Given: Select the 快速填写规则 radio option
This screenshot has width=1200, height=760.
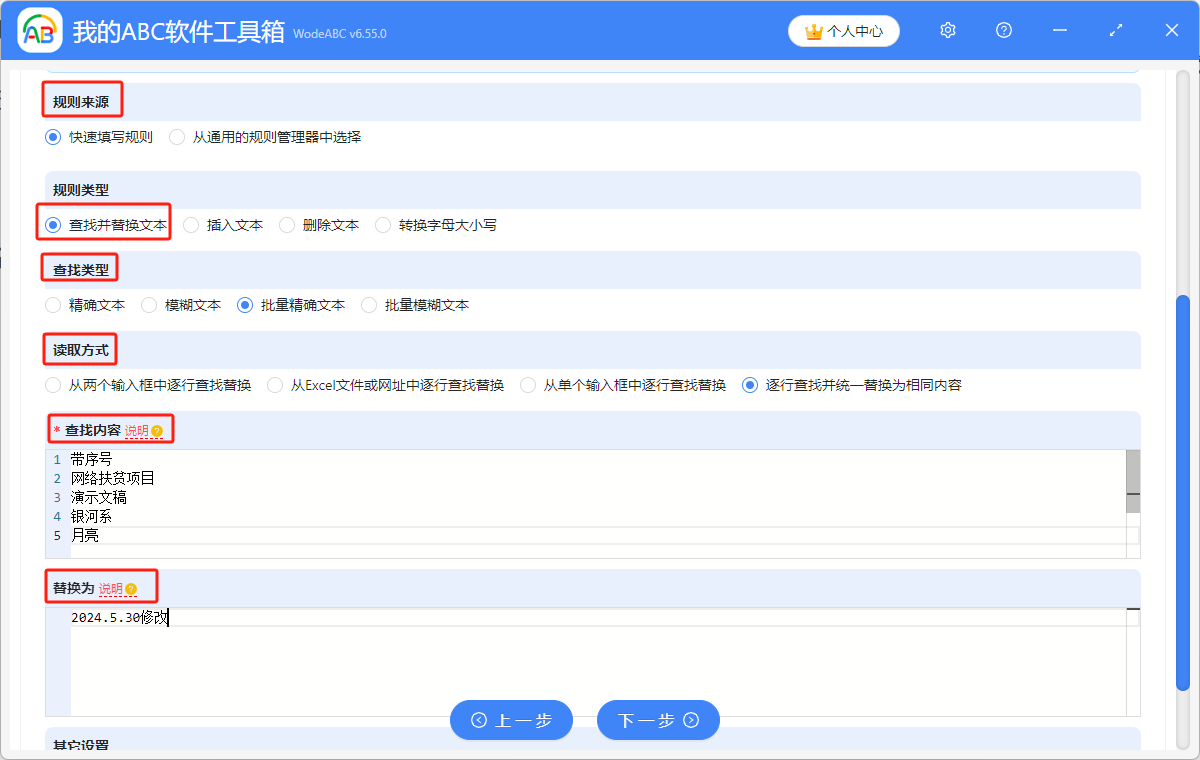Looking at the screenshot, I should 53,137.
